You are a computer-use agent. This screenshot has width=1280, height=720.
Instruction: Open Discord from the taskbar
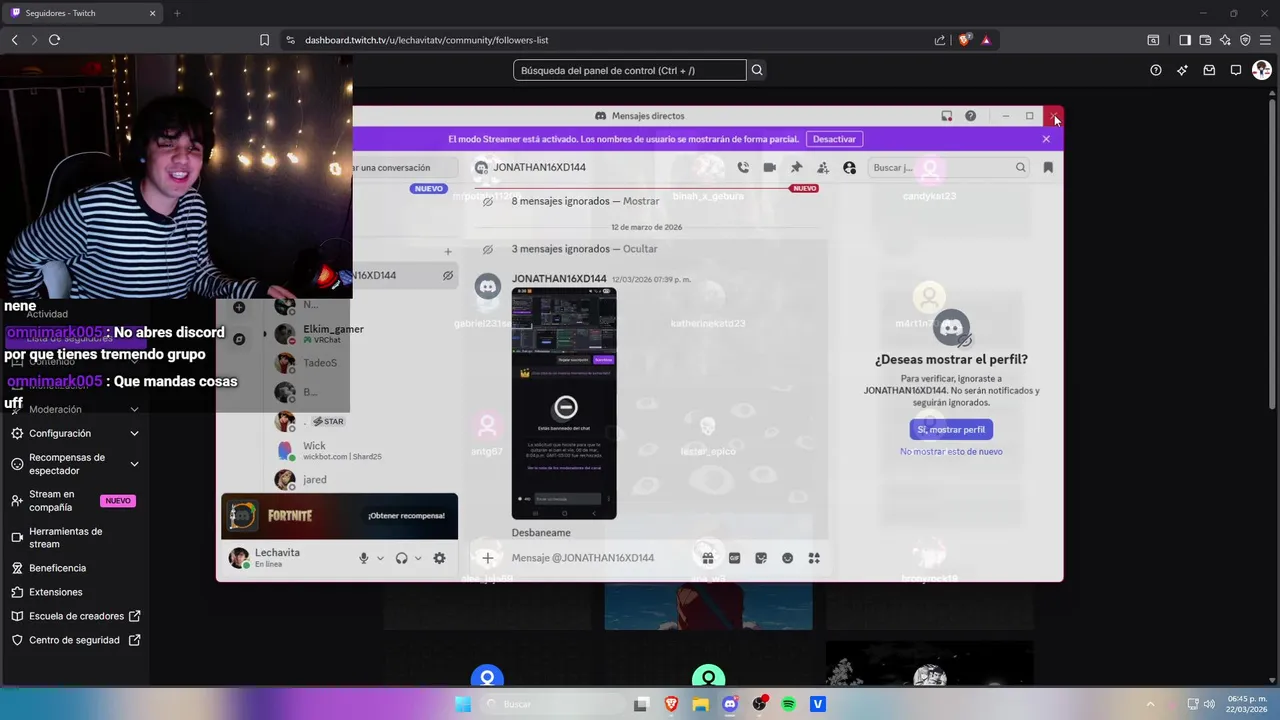pyautogui.click(x=730, y=704)
